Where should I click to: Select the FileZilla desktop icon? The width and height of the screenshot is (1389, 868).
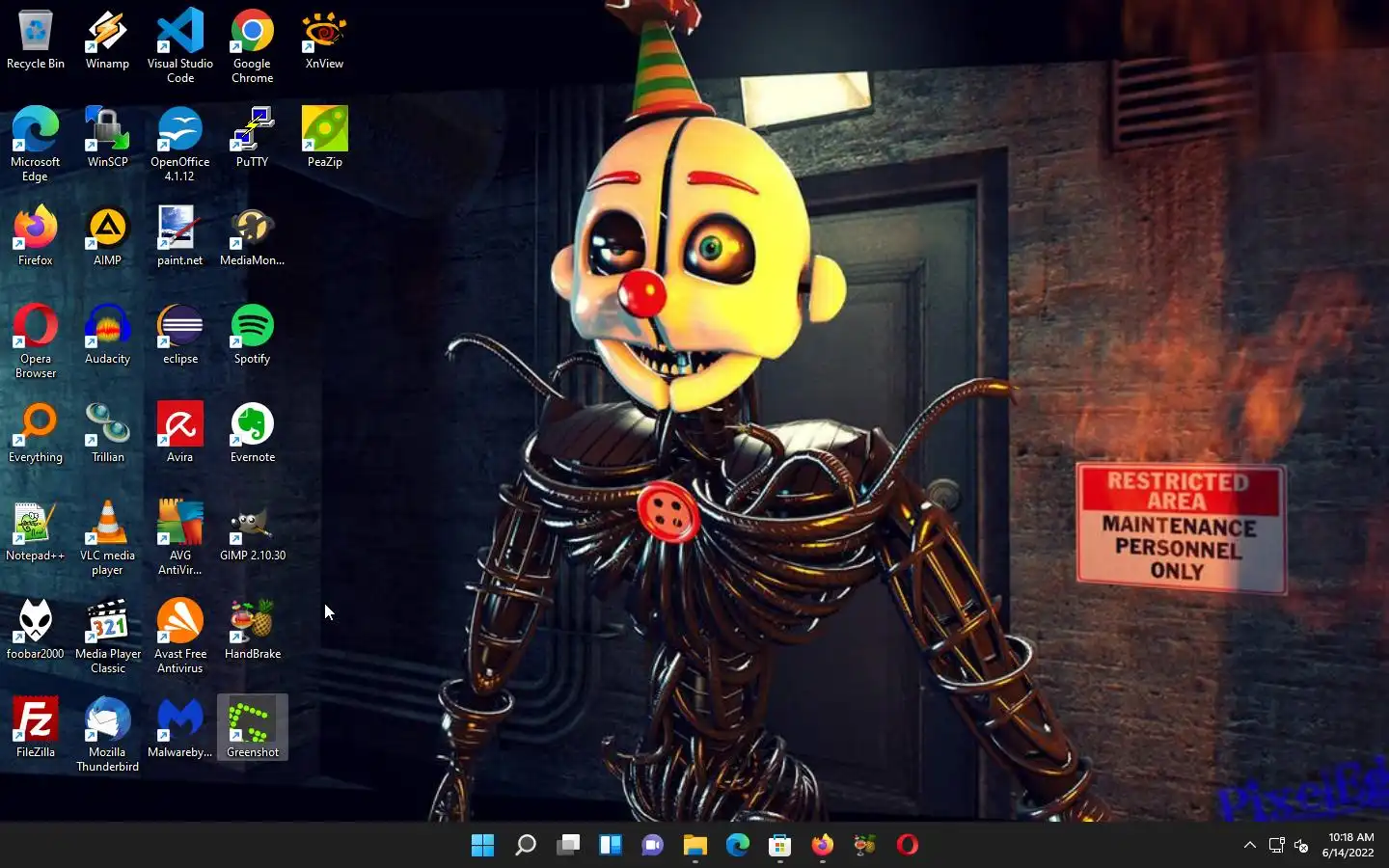pyautogui.click(x=36, y=729)
